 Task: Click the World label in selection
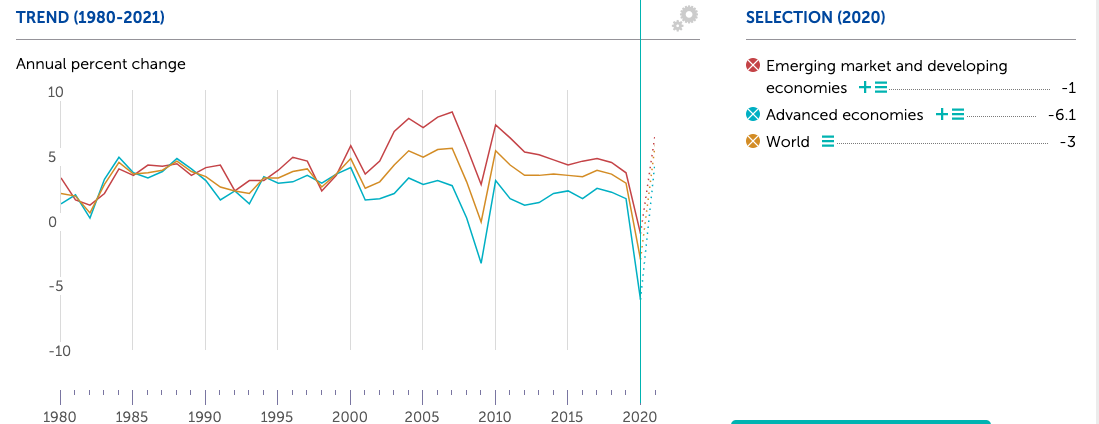pos(788,142)
